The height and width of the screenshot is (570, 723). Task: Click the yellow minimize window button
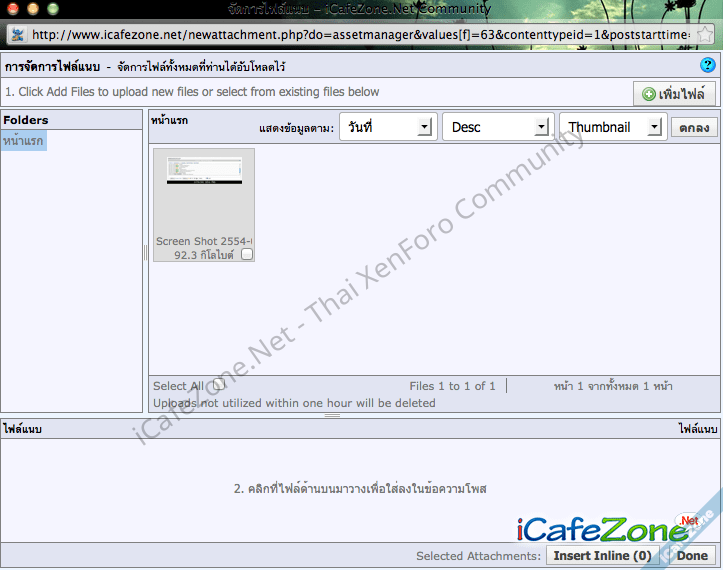pyautogui.click(x=31, y=9)
